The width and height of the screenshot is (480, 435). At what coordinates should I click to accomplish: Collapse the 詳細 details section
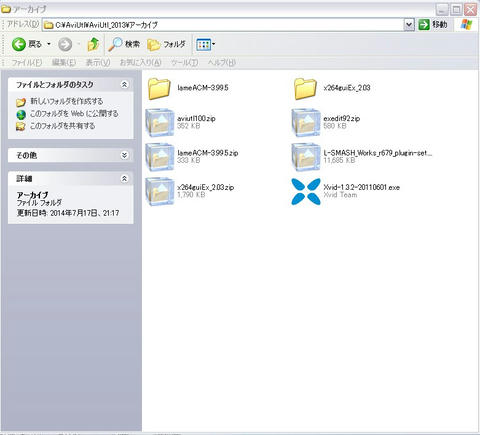[x=124, y=179]
